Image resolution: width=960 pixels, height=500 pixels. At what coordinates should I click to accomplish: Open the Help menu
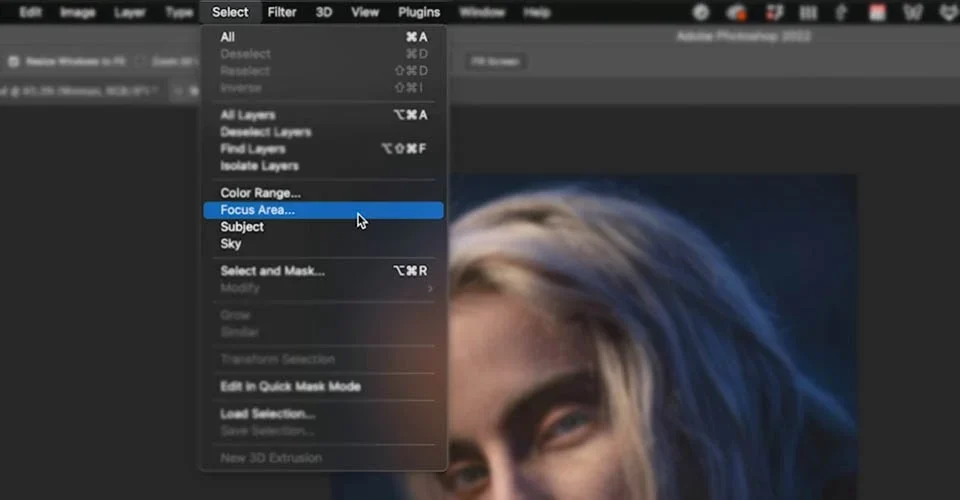[536, 12]
